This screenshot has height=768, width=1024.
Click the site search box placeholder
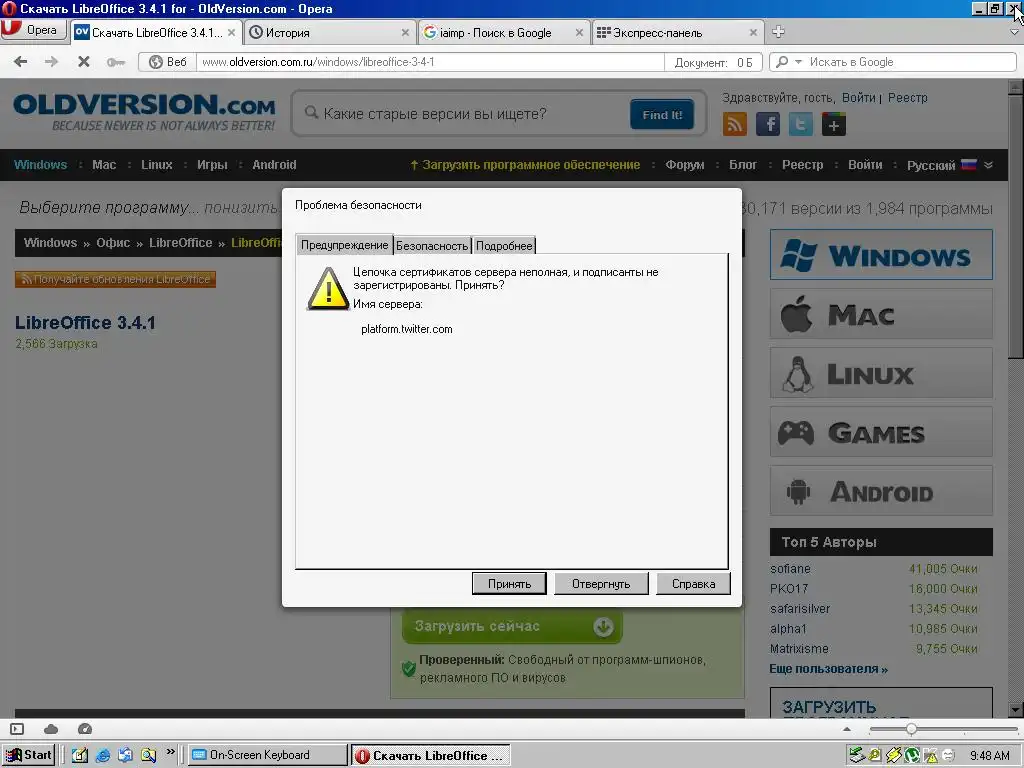point(435,114)
